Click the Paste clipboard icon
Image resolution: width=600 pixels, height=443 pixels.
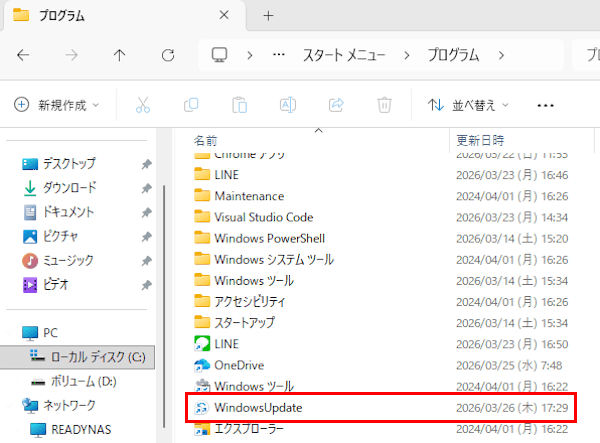tap(240, 105)
